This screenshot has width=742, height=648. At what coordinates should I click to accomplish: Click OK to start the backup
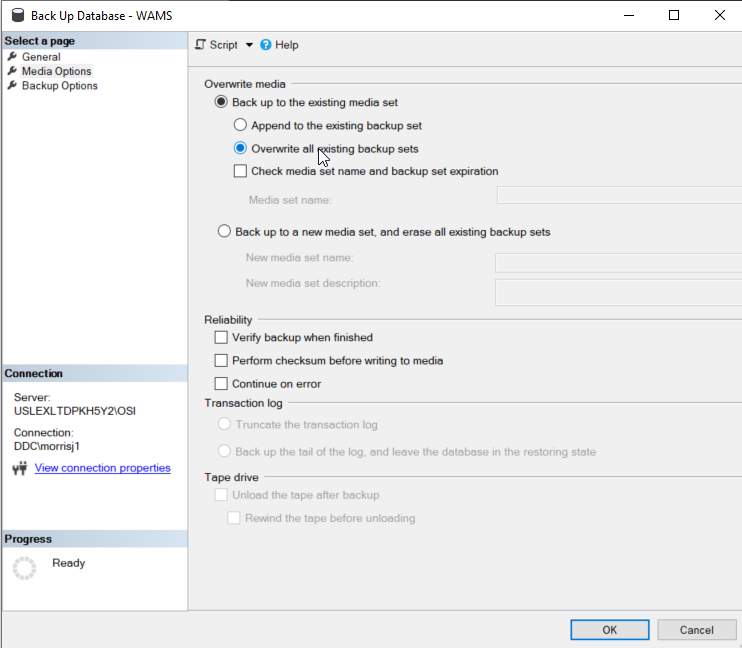click(x=610, y=630)
